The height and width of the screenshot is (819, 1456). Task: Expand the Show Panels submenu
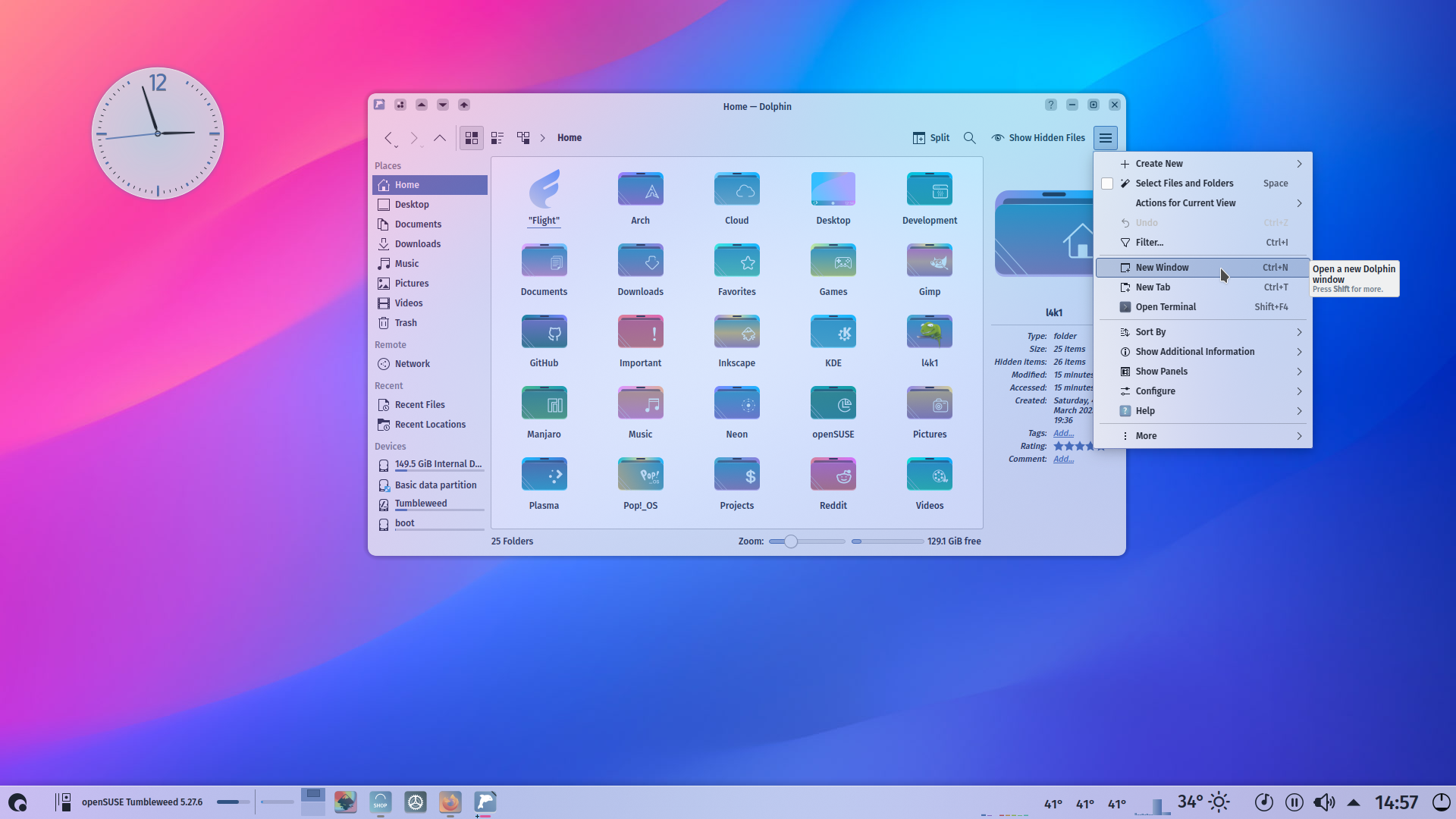(1203, 372)
